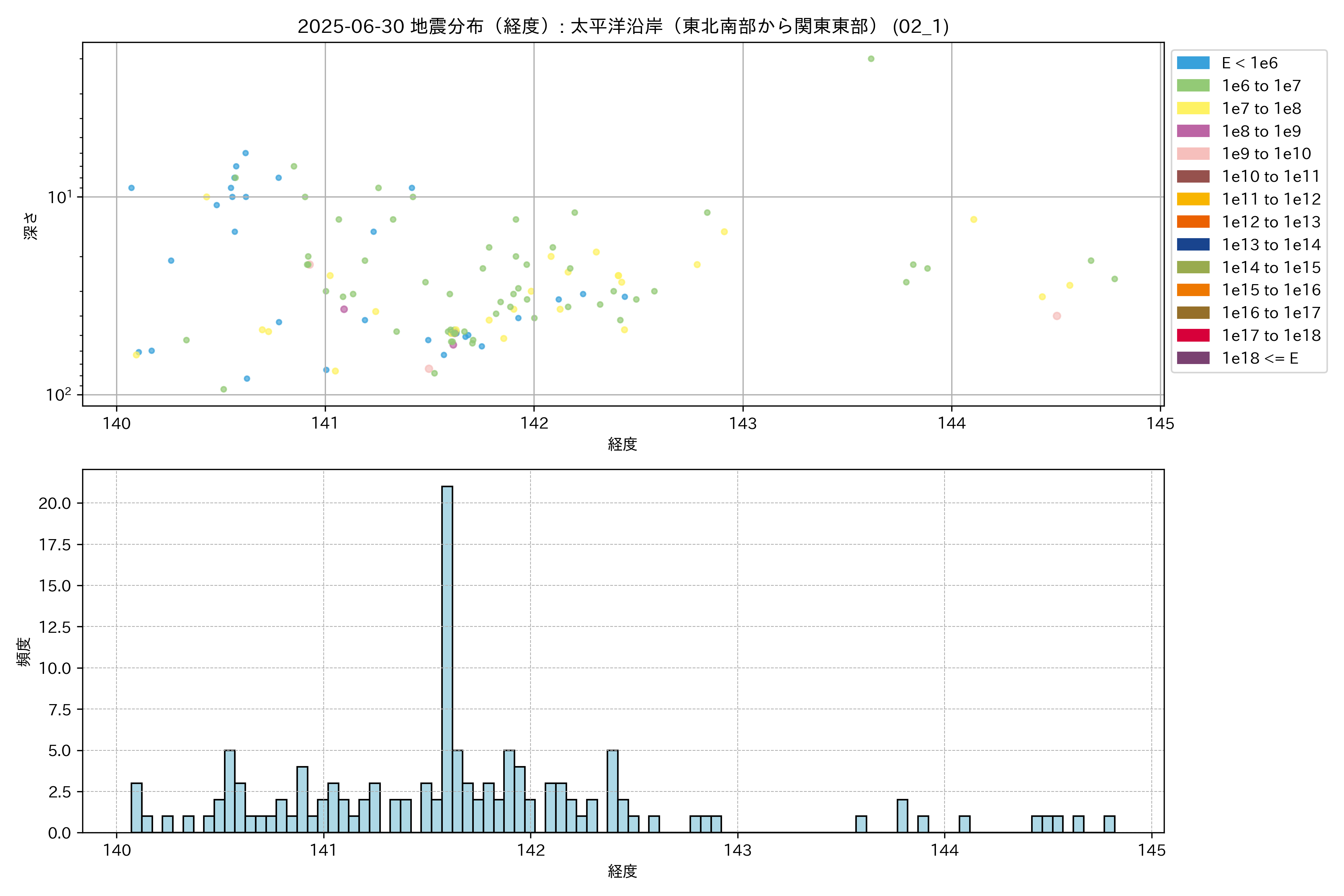Click the leftmost blue point near longitude 140
1344x896 pixels.
tap(131, 188)
